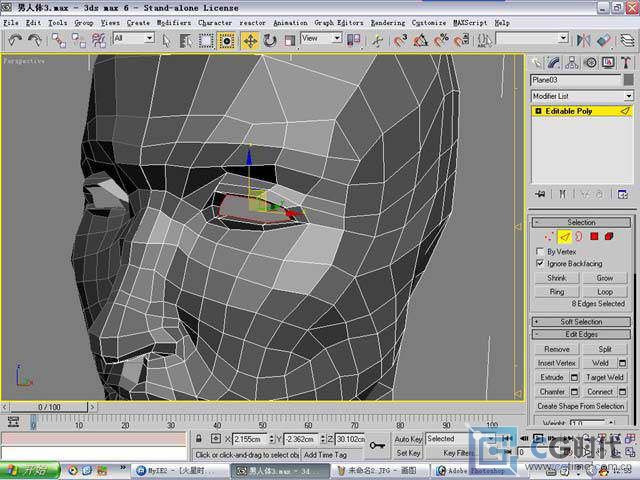Switch to the Display command panel tab

(x=608, y=63)
